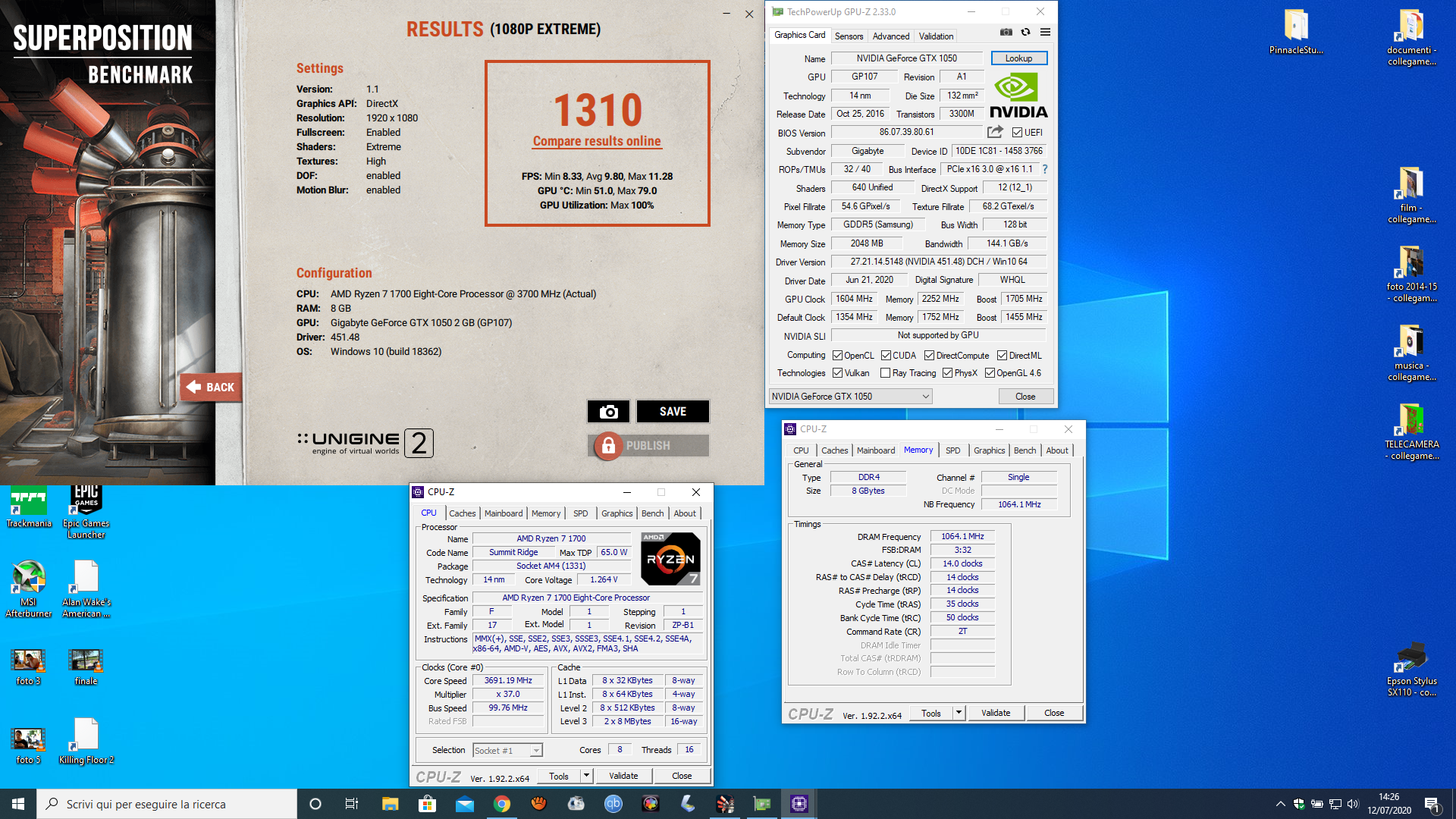Open Epson Stylus SX110 shortcut
This screenshot has height=819, width=1456.
(1411, 668)
